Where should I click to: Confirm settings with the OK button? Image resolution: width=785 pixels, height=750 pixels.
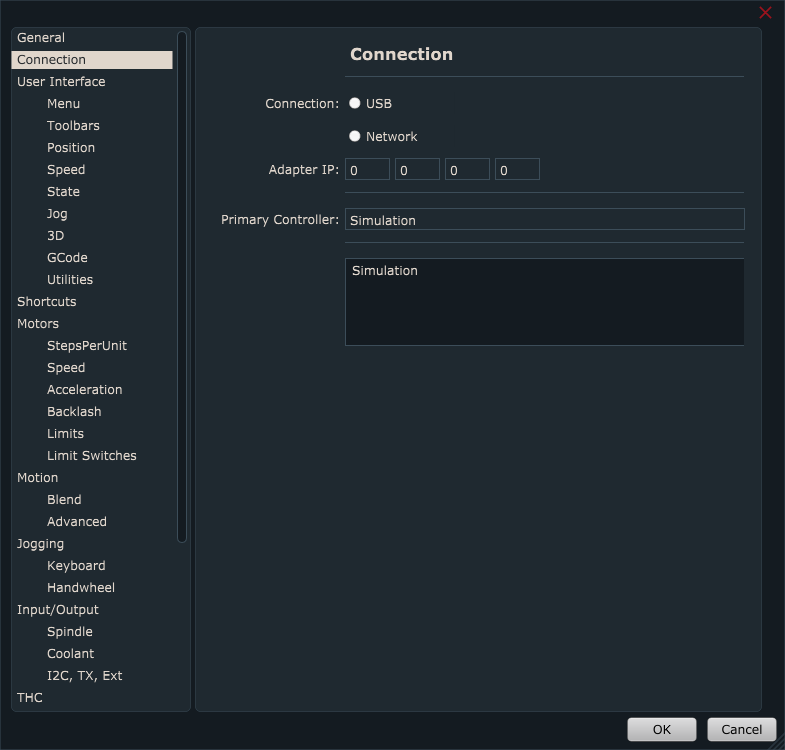coord(661,730)
